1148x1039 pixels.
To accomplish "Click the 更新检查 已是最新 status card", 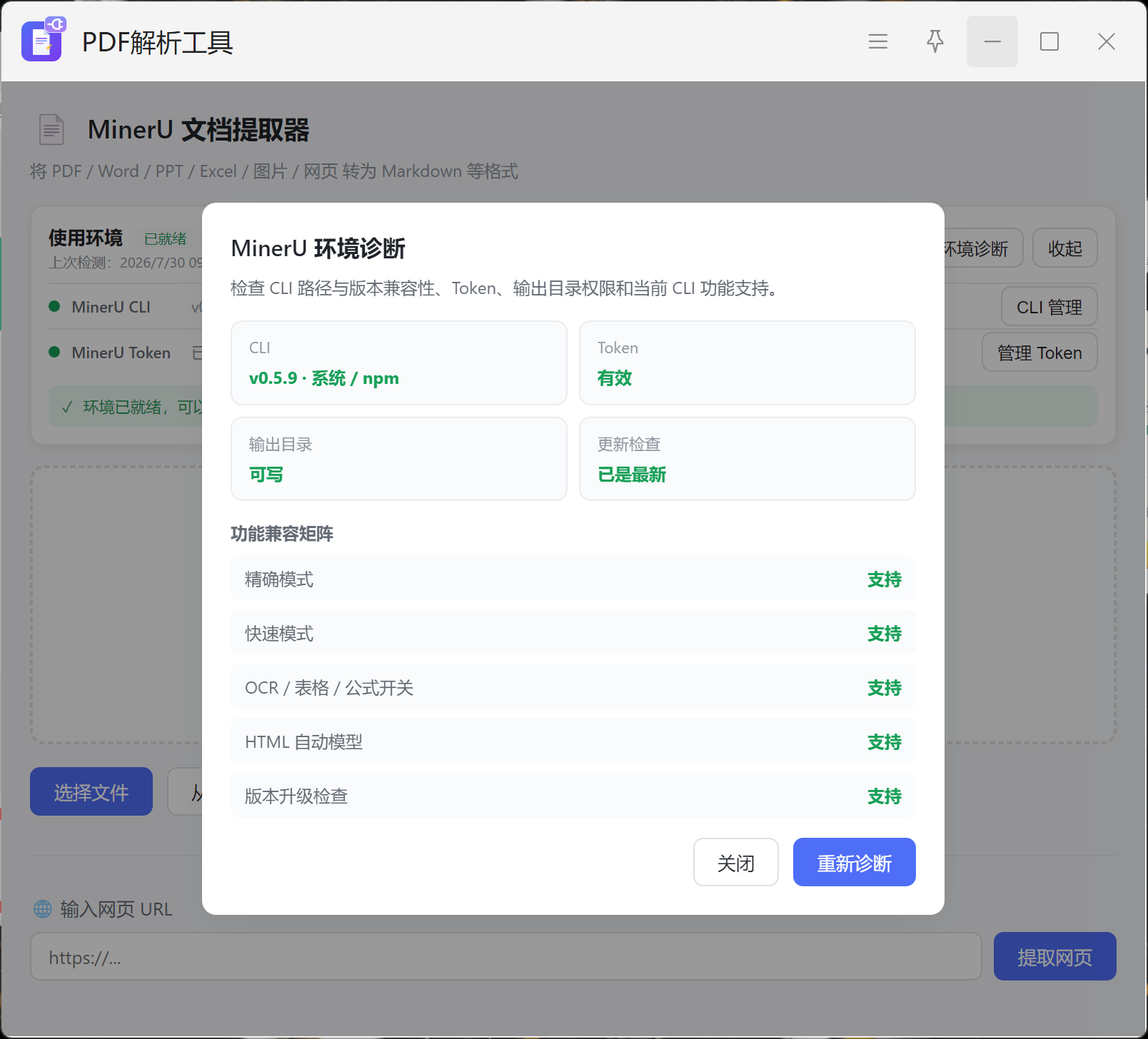I will click(747, 459).
